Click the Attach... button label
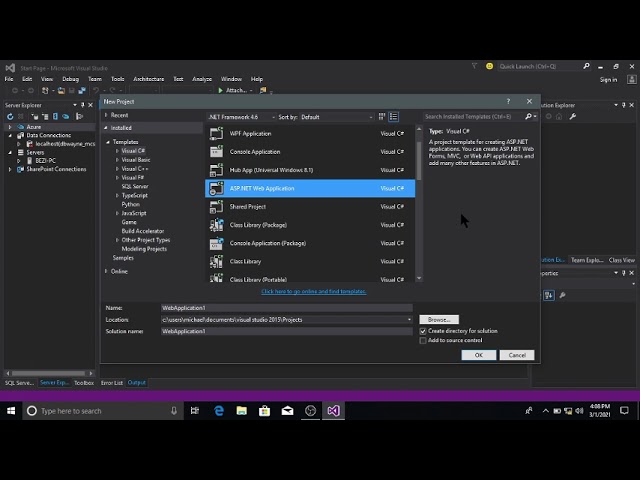The width and height of the screenshot is (640, 480). [x=236, y=90]
